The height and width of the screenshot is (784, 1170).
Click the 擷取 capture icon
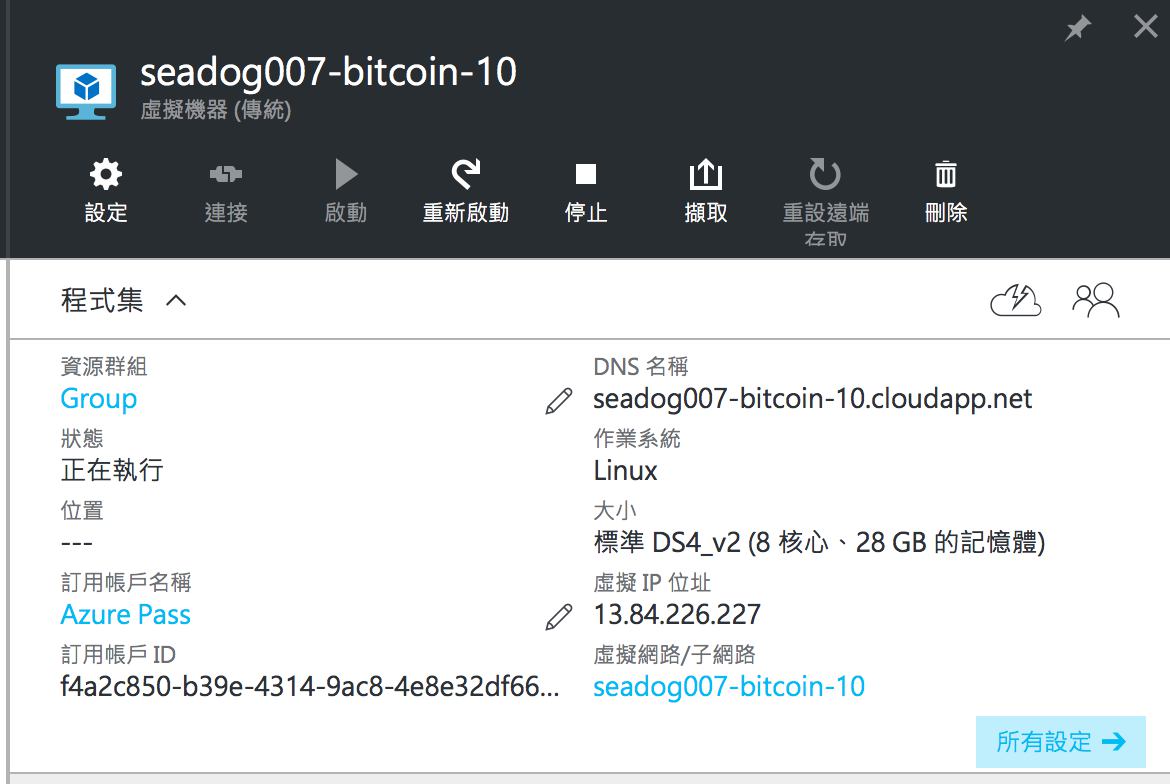point(705,174)
